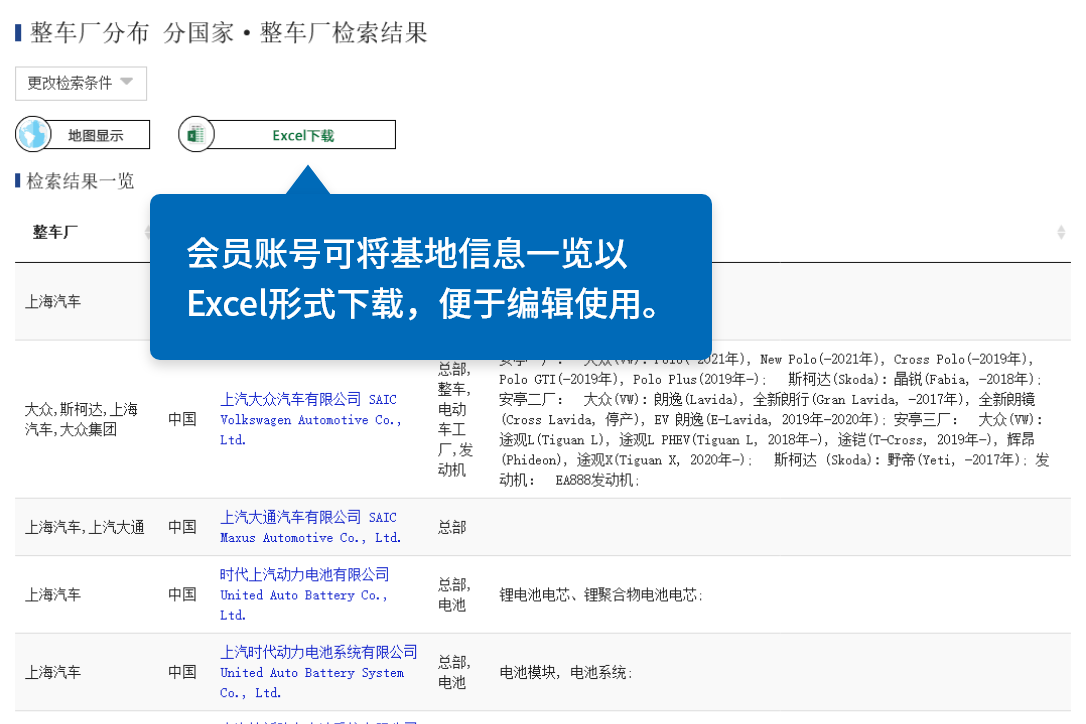
Task: Click the green Excel spreadsheet icon
Action: click(196, 134)
